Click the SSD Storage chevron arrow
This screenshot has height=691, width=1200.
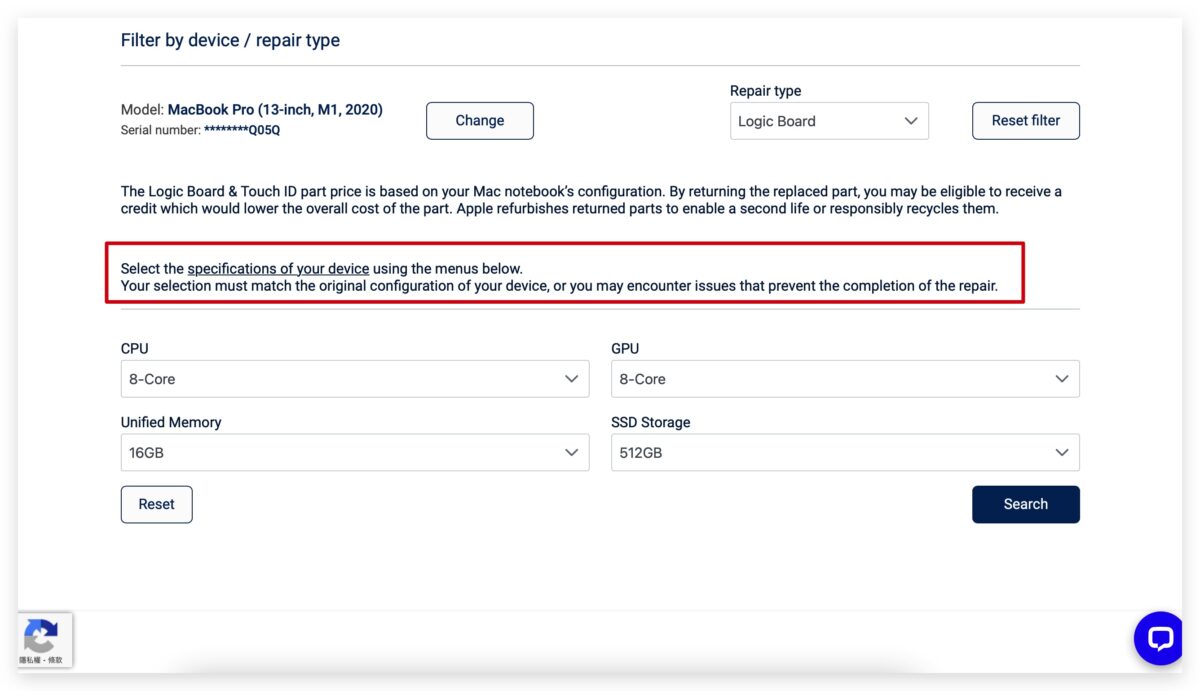1062,452
